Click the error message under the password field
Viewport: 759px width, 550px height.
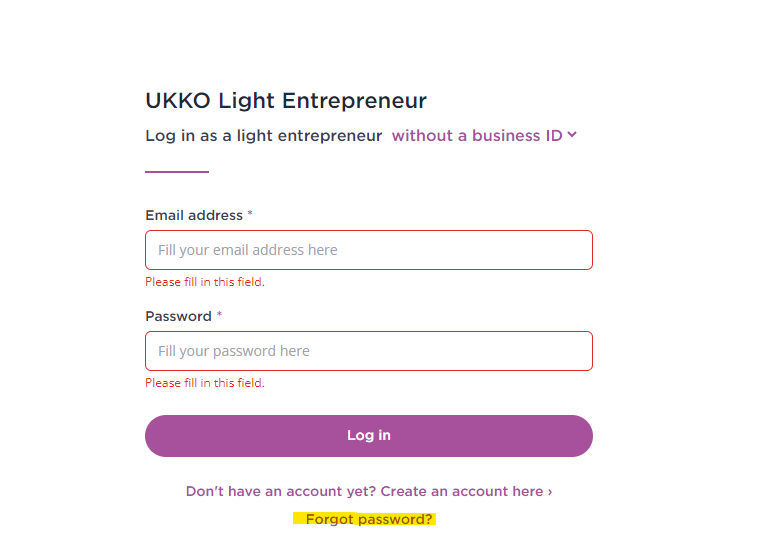205,383
